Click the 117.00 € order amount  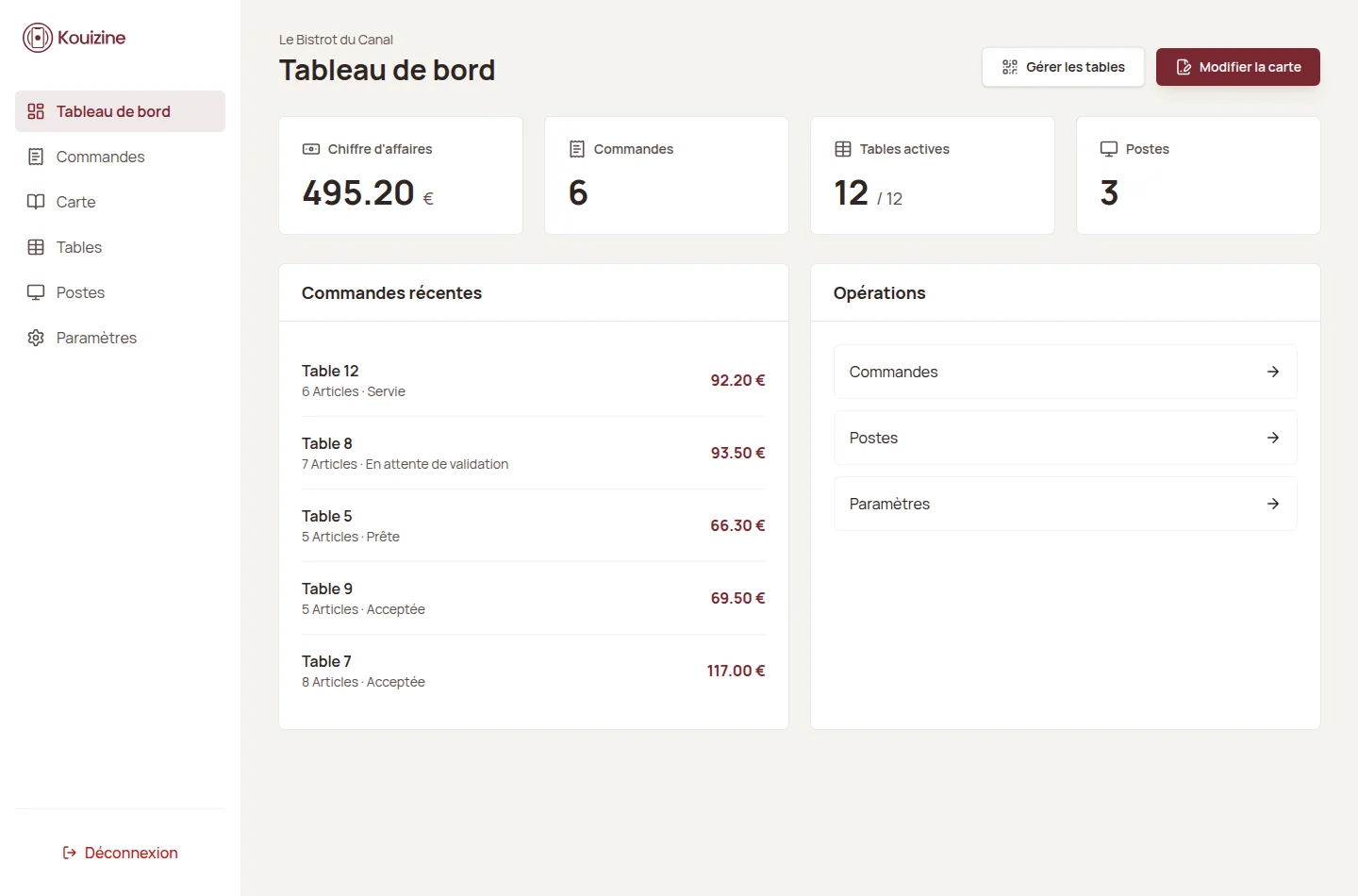(736, 671)
